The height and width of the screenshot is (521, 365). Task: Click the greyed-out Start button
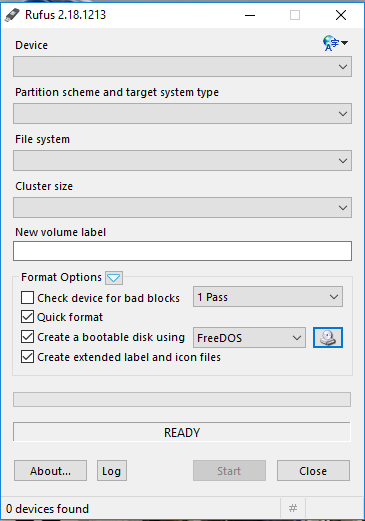229,471
